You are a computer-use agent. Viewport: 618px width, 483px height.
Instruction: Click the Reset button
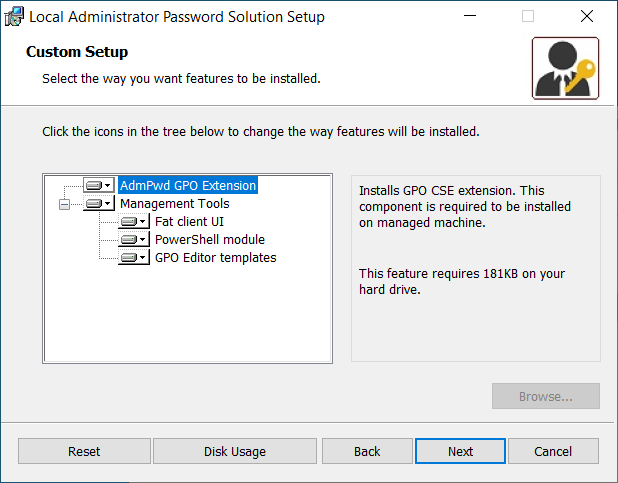click(84, 451)
